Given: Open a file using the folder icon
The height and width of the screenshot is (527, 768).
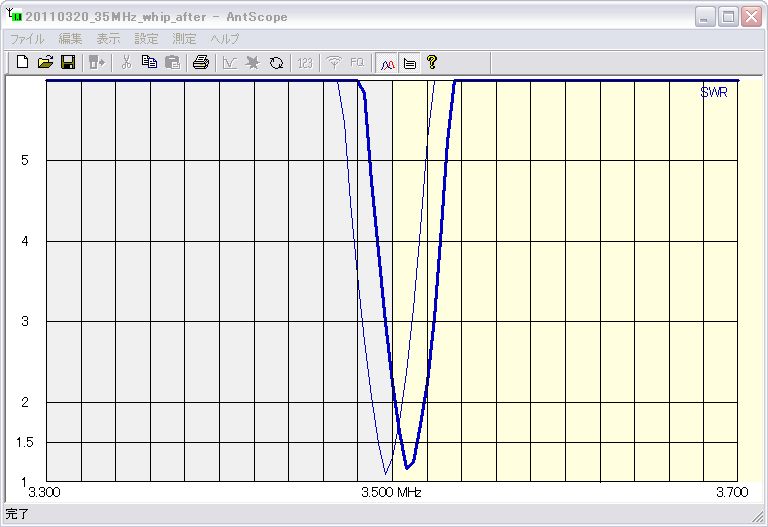Looking at the screenshot, I should (45, 62).
